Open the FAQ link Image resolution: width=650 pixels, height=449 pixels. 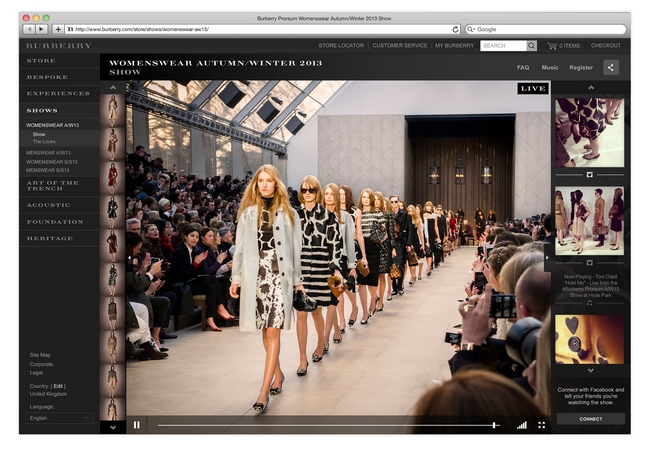coord(523,67)
